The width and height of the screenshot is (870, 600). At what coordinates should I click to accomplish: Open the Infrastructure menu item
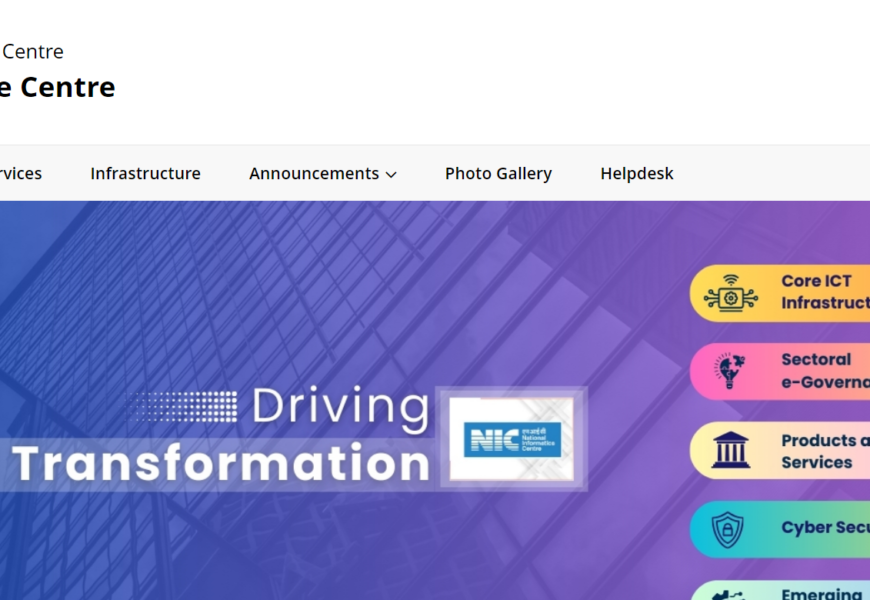[x=145, y=173]
